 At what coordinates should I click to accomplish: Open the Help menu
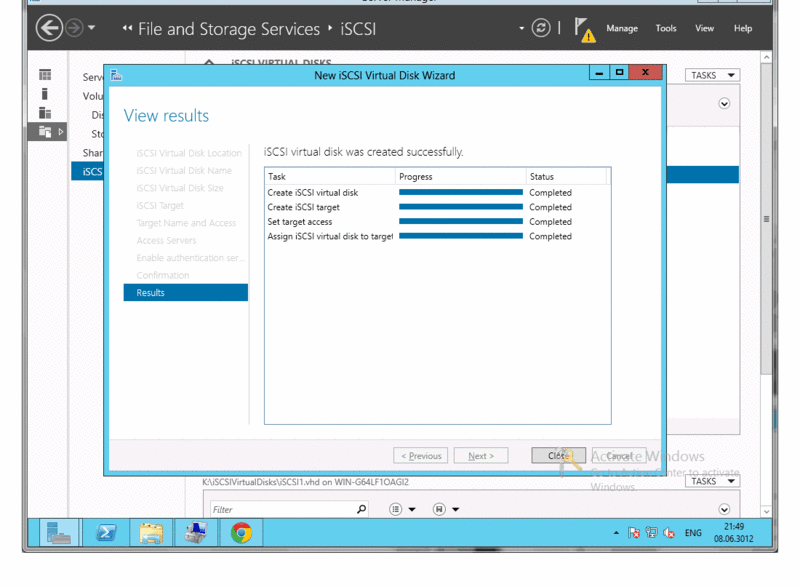(x=743, y=29)
